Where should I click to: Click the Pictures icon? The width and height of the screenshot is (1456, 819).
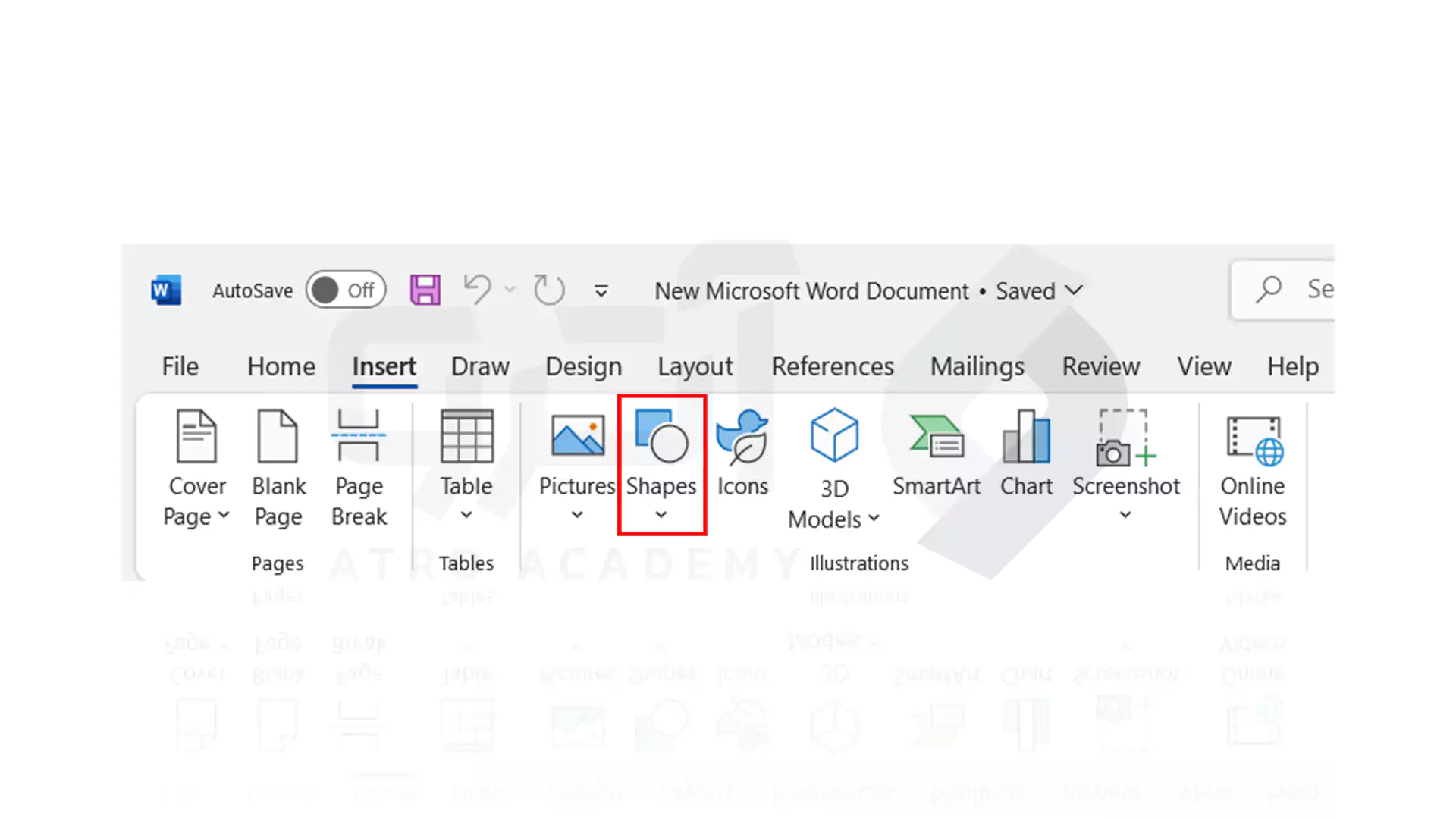pos(577,435)
